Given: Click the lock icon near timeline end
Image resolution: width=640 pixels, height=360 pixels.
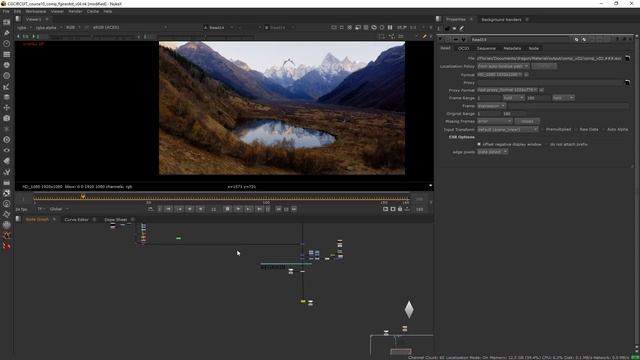Looking at the screenshot, I should tap(400, 209).
